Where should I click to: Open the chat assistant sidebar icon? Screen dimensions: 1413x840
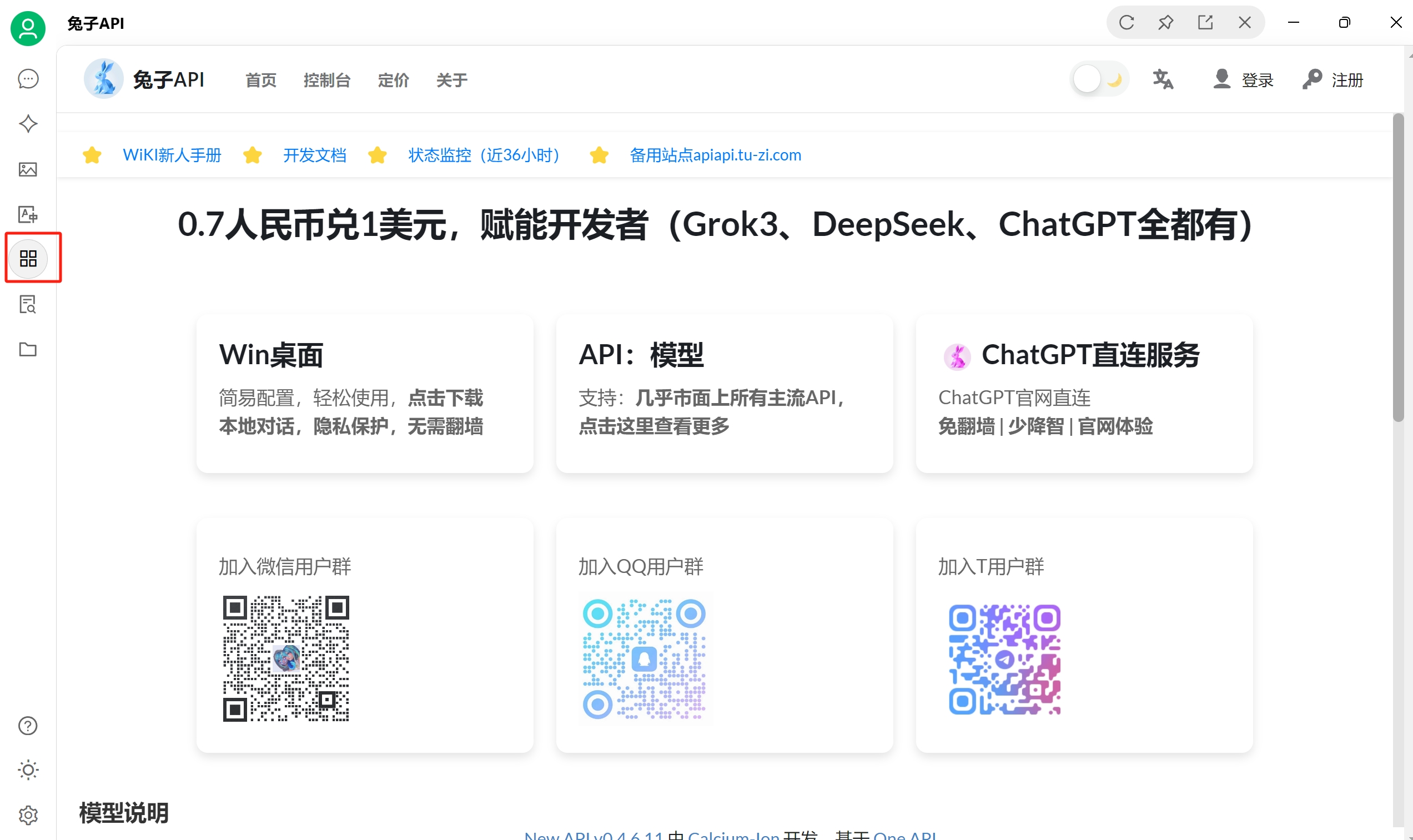28,79
